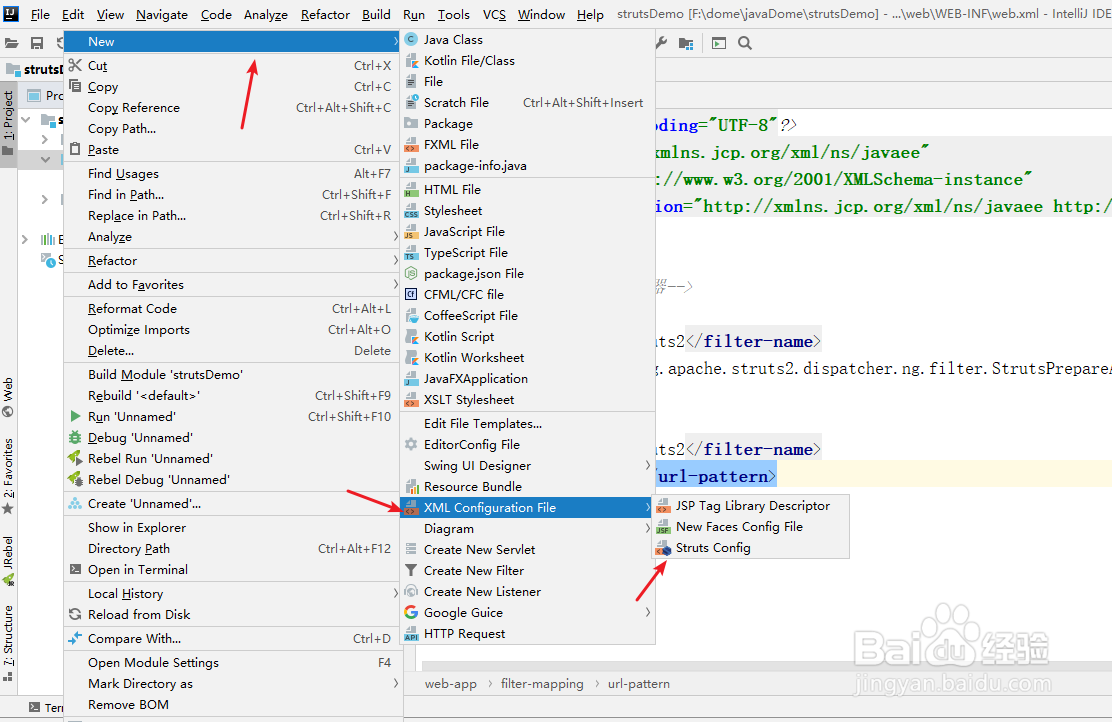Select New Faces Config File

(750, 527)
